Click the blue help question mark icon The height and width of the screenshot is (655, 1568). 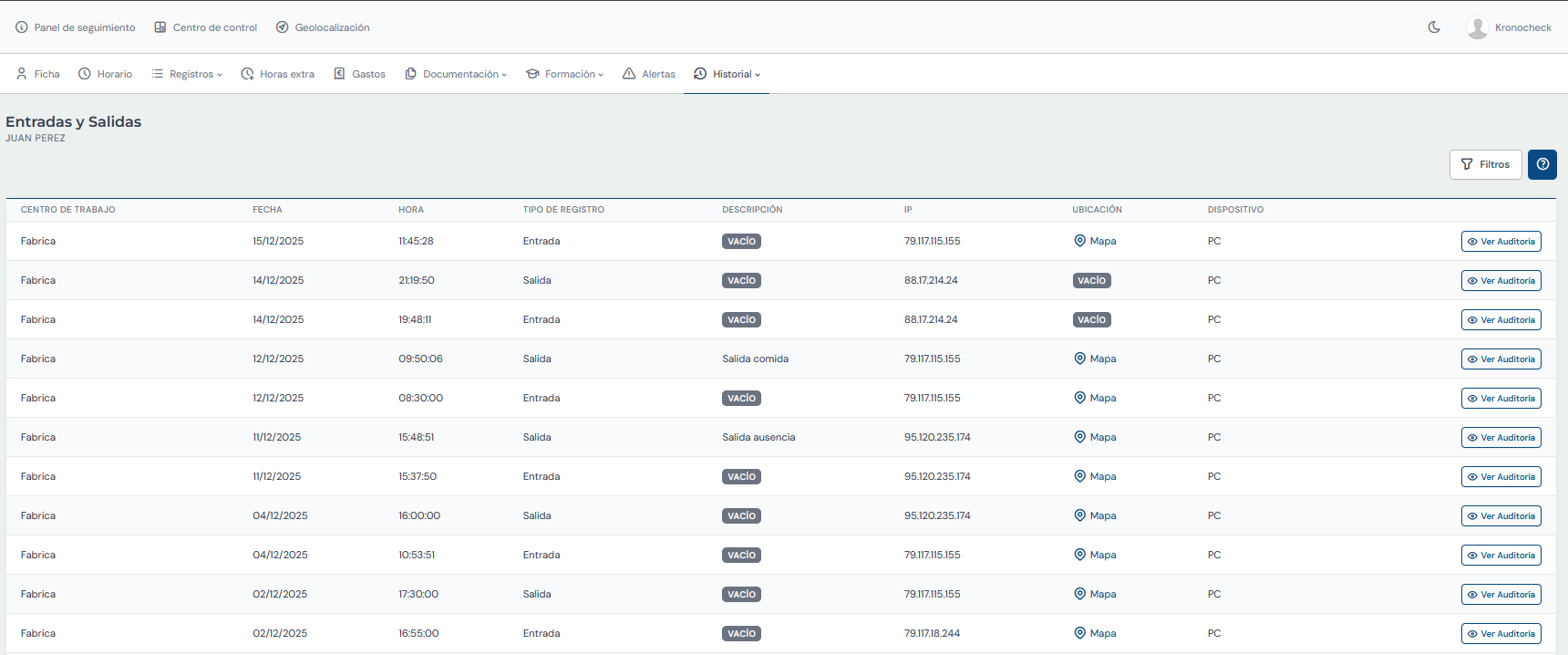(x=1542, y=164)
